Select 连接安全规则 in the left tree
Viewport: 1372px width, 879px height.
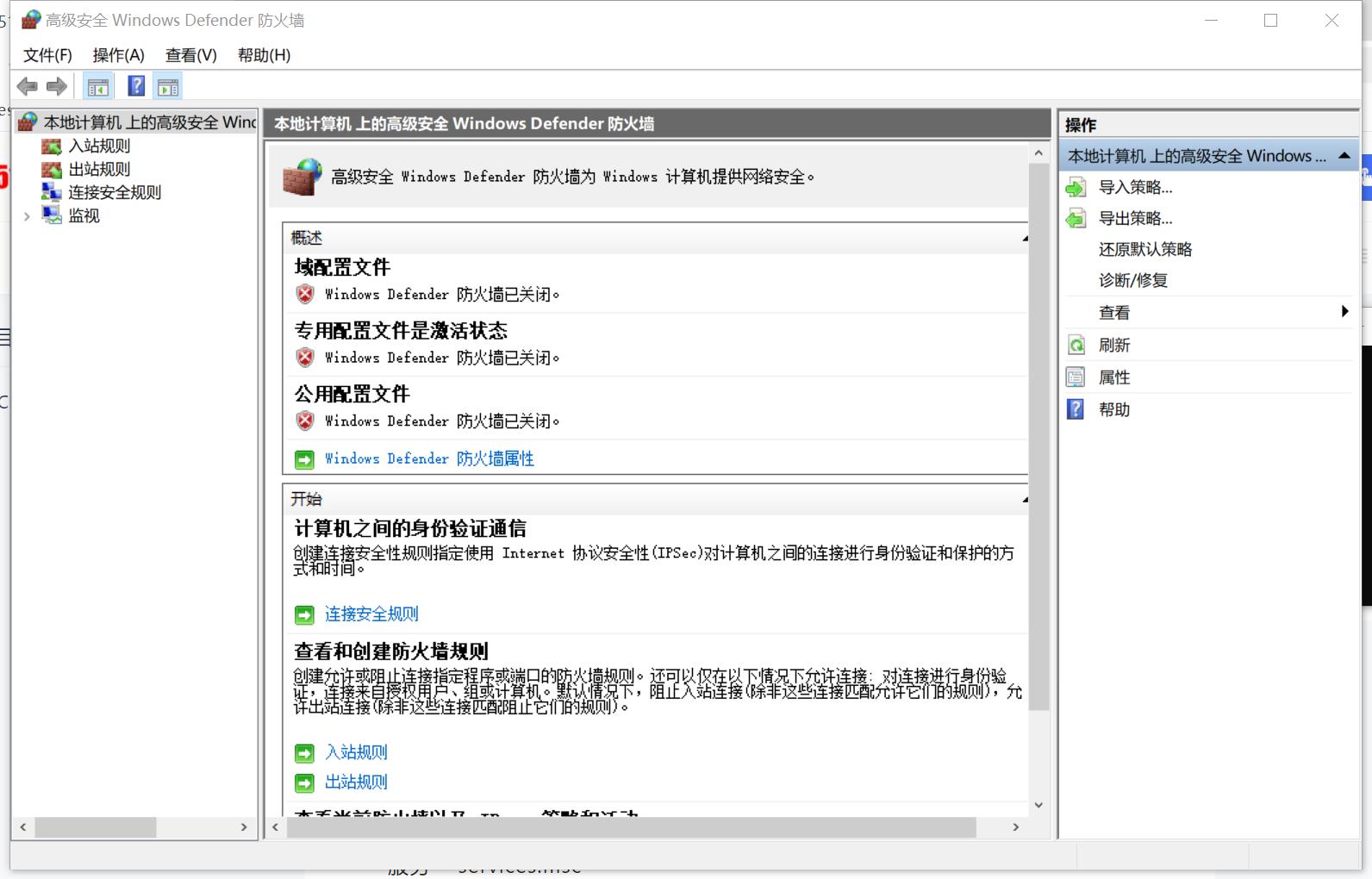[x=115, y=192]
